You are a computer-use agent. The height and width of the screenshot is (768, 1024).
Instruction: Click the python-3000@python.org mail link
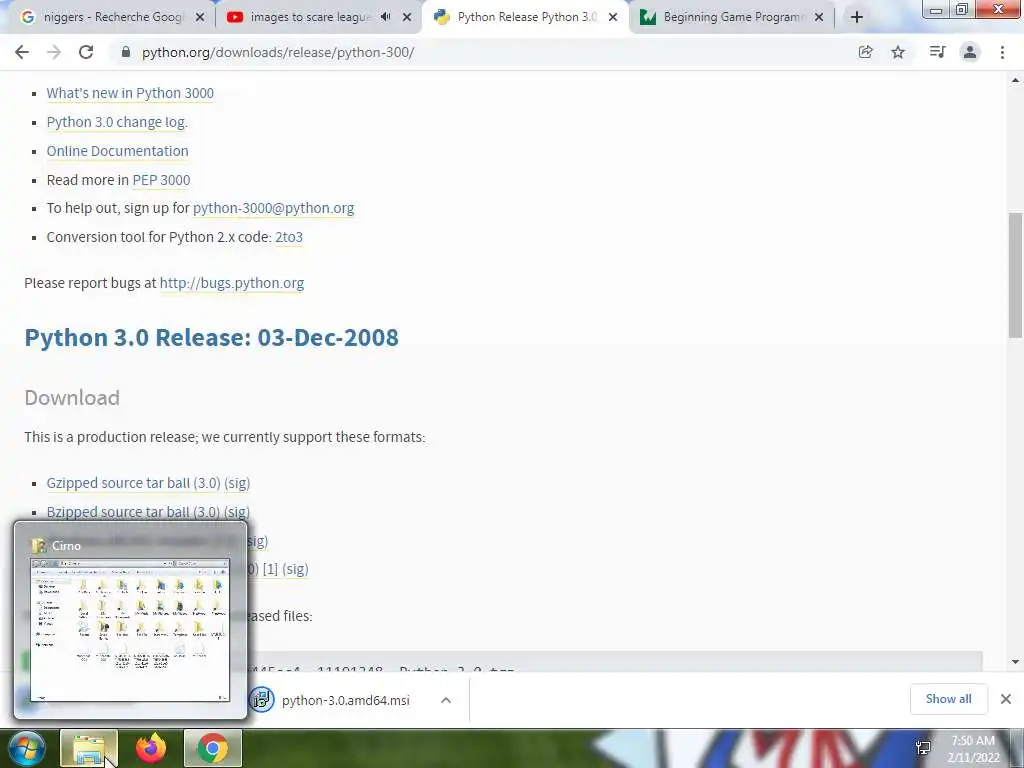tap(274, 208)
